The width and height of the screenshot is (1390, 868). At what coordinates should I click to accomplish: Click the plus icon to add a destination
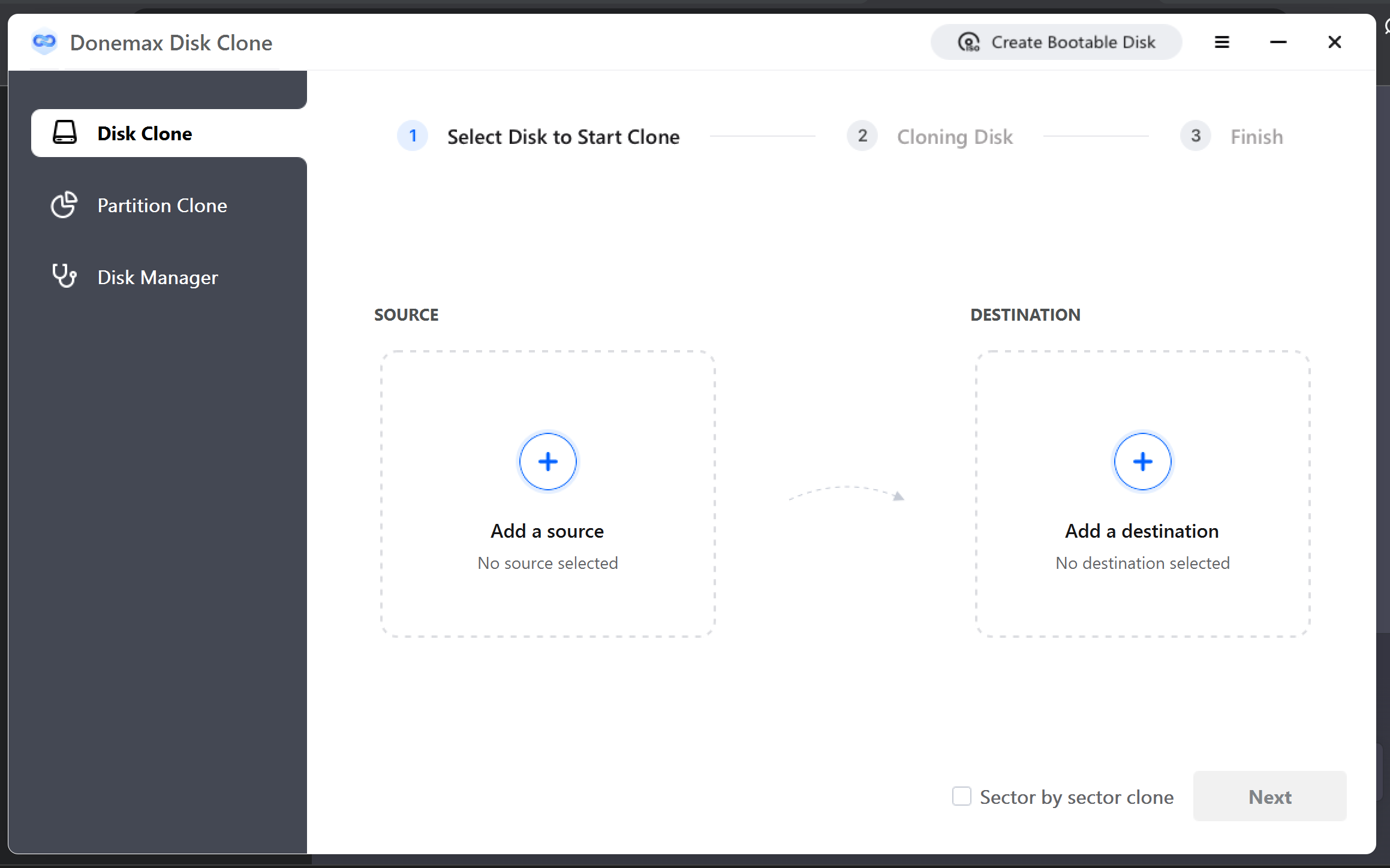pyautogui.click(x=1142, y=462)
